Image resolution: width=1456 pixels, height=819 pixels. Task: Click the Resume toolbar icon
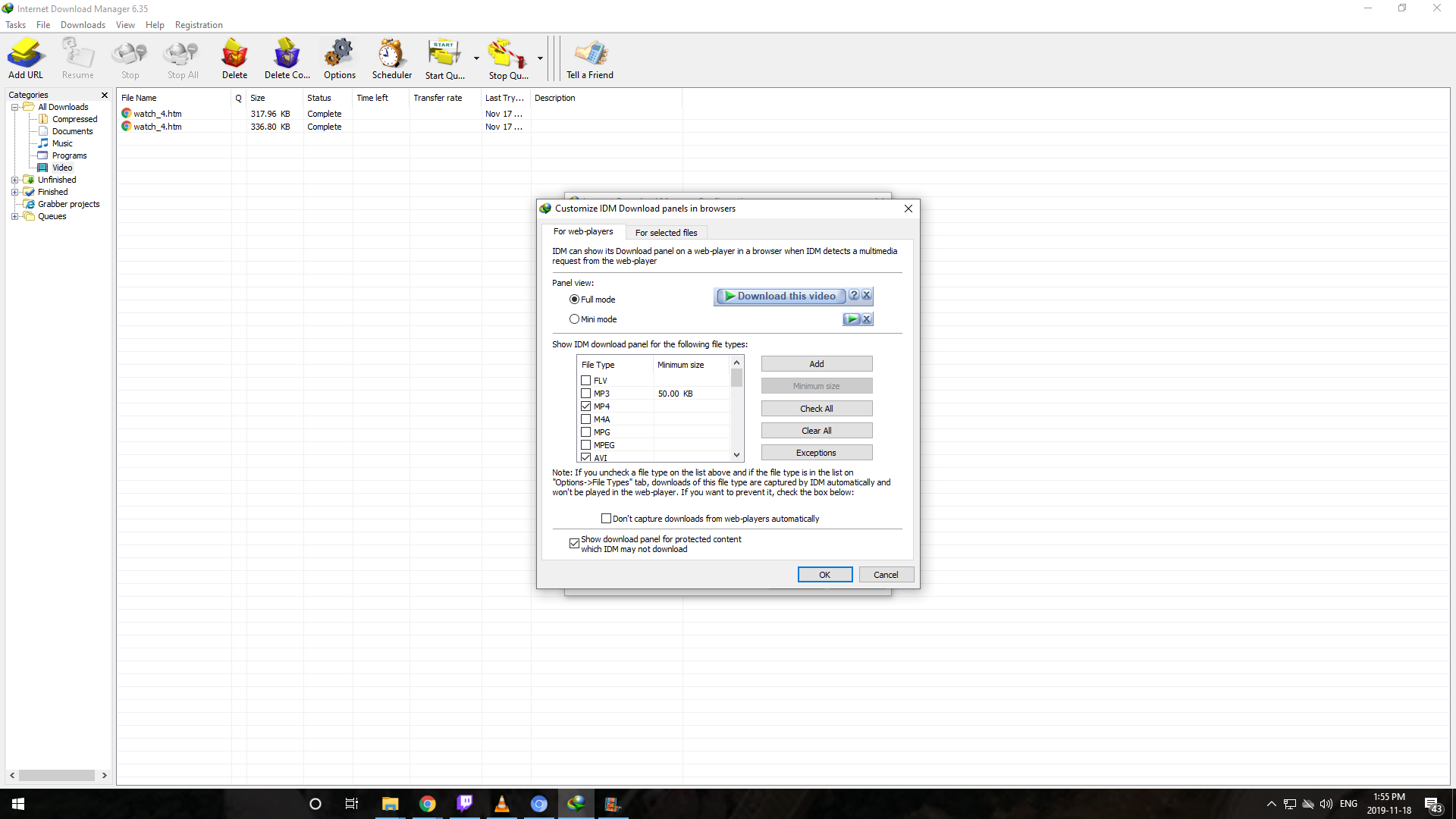[78, 58]
